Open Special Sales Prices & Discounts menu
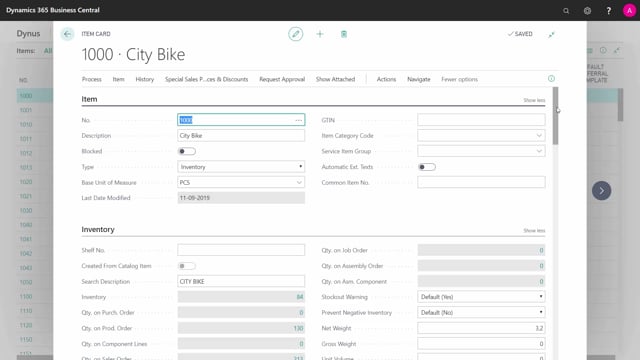This screenshot has width=640, height=360. [207, 79]
